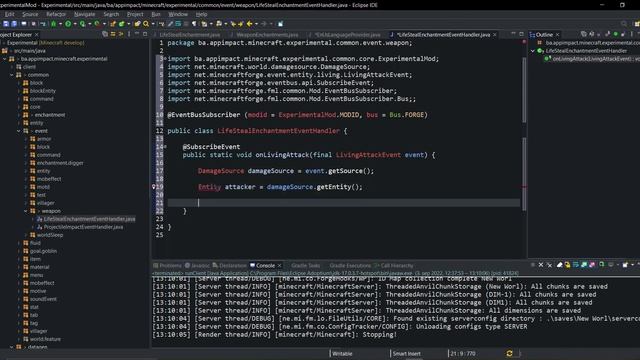
Task: Toggle Scroll Lock in Console toolbar
Action: [x=568, y=265]
